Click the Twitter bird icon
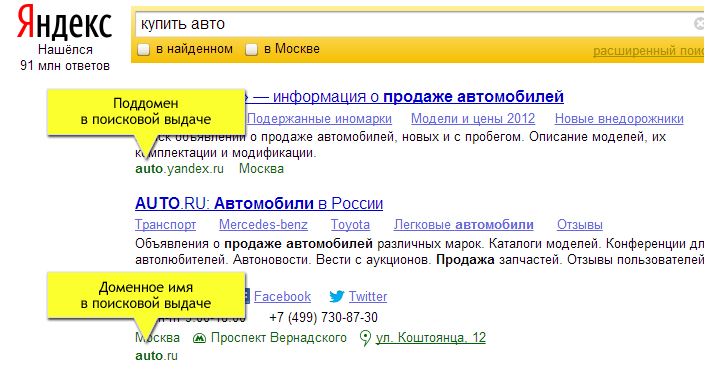This screenshot has height=374, width=704. [336, 296]
